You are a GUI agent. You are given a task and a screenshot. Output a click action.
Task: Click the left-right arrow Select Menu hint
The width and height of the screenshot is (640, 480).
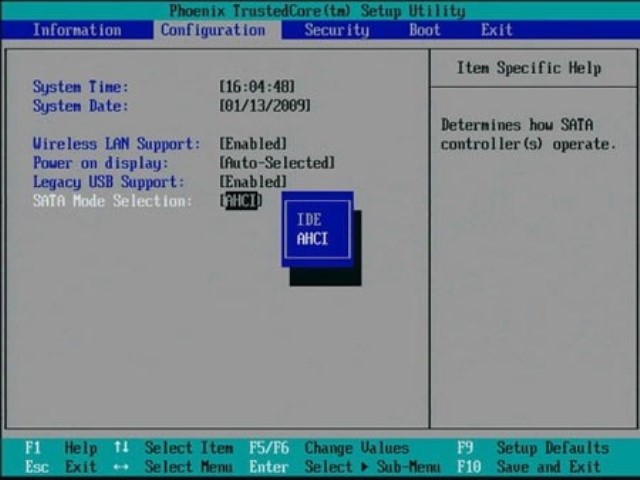click(x=174, y=466)
